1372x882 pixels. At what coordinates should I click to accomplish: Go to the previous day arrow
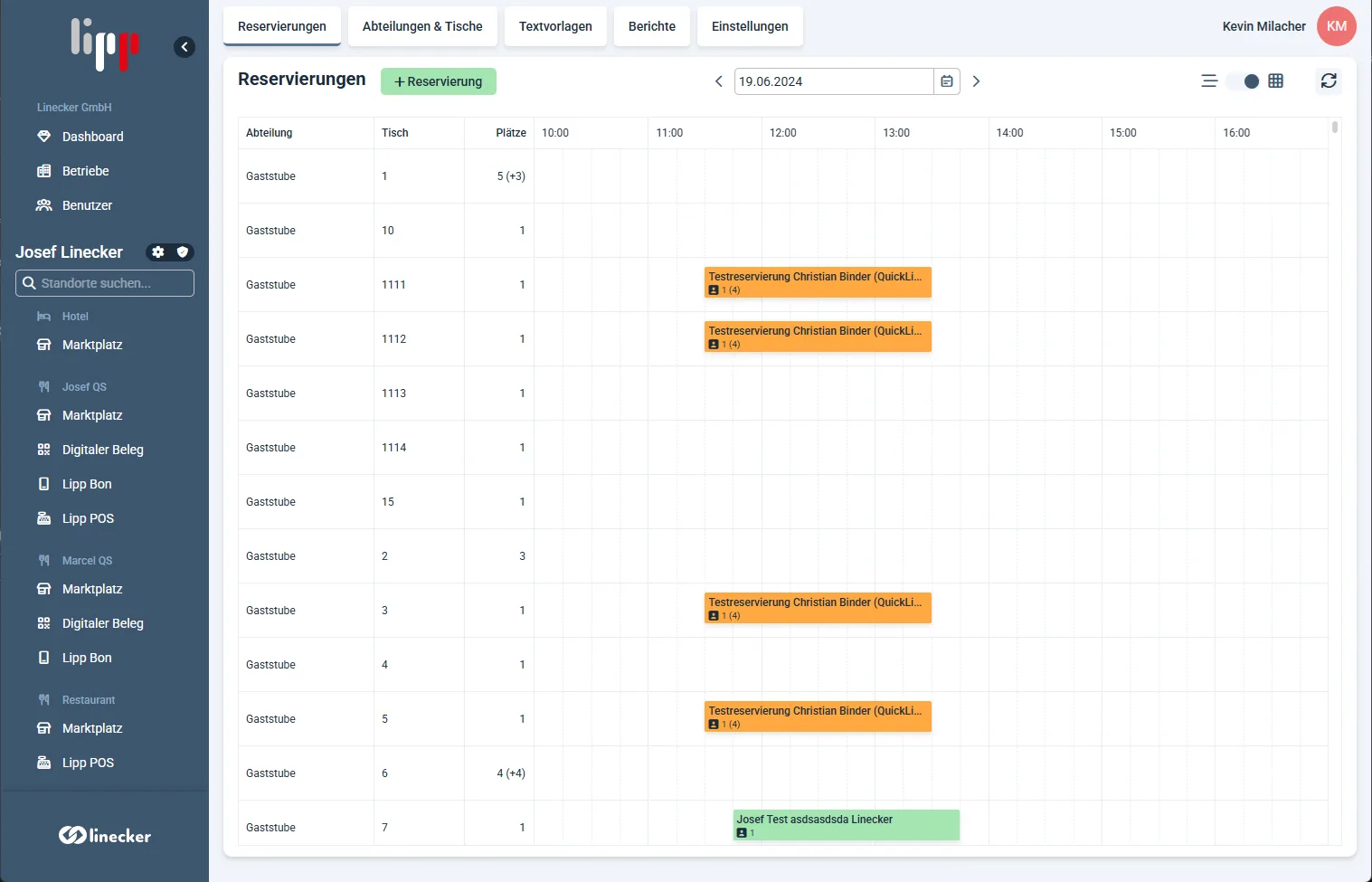(719, 81)
